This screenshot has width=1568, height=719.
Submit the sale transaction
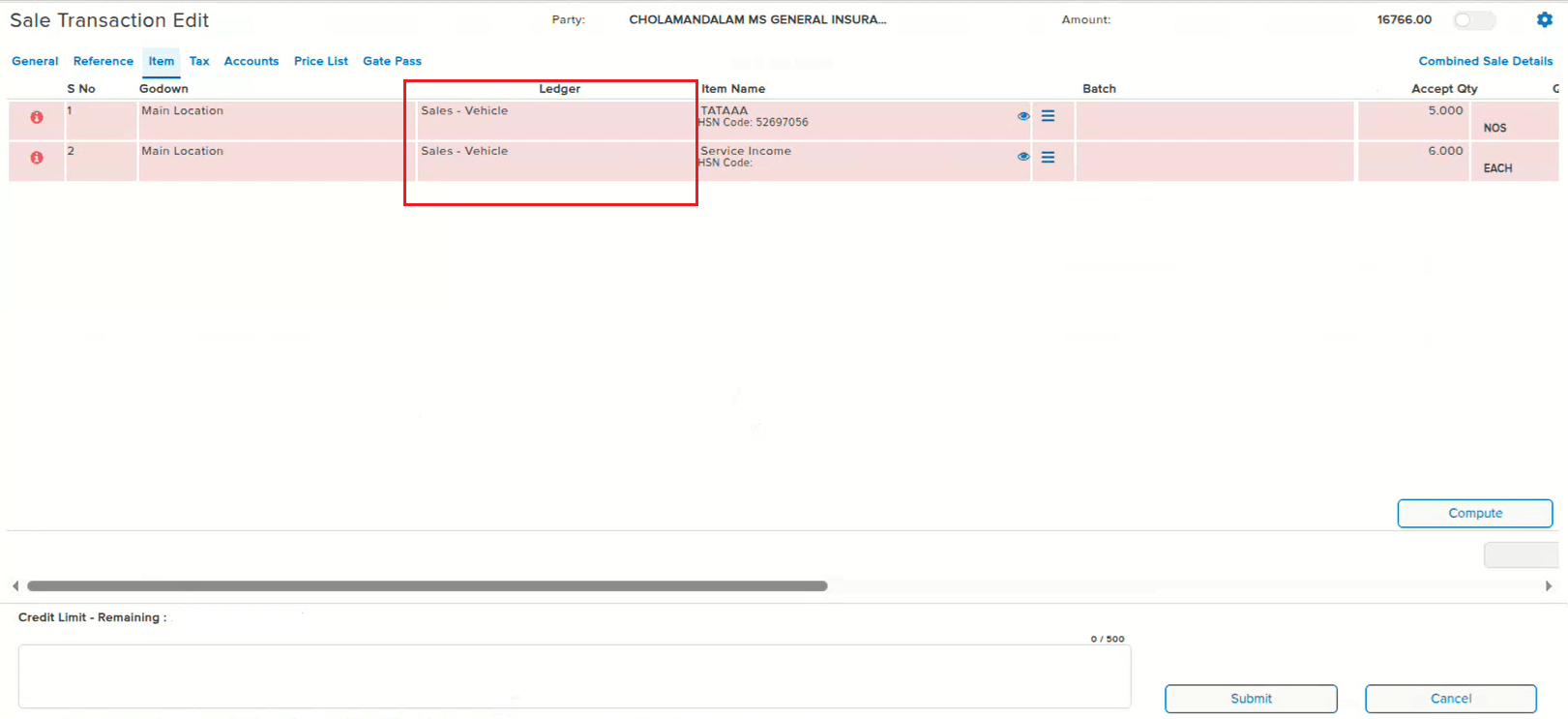[x=1250, y=699]
